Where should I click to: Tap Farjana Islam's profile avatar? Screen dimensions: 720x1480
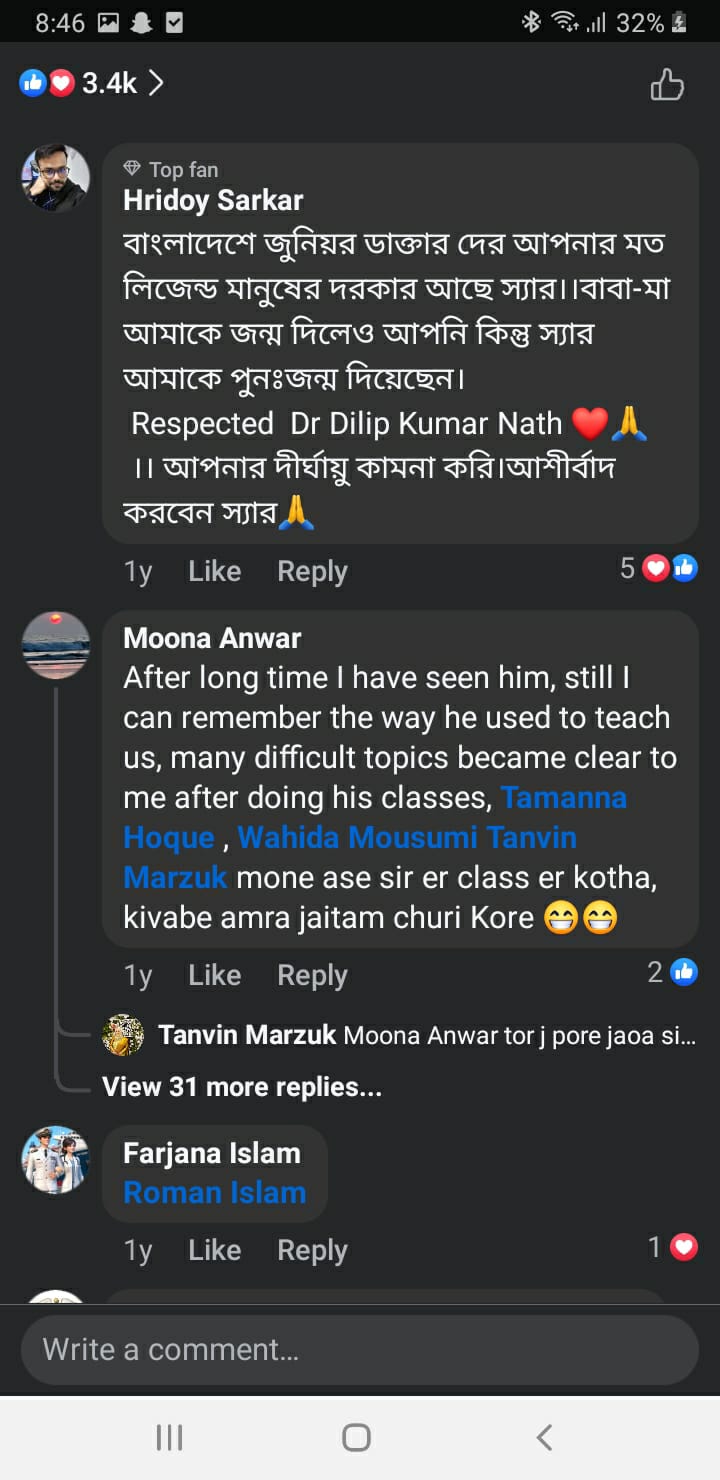(x=55, y=1160)
